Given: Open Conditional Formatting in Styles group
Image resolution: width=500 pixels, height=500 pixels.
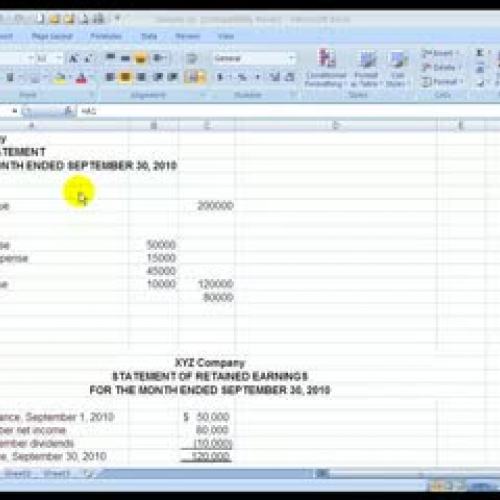Looking at the screenshot, I should [x=325, y=68].
